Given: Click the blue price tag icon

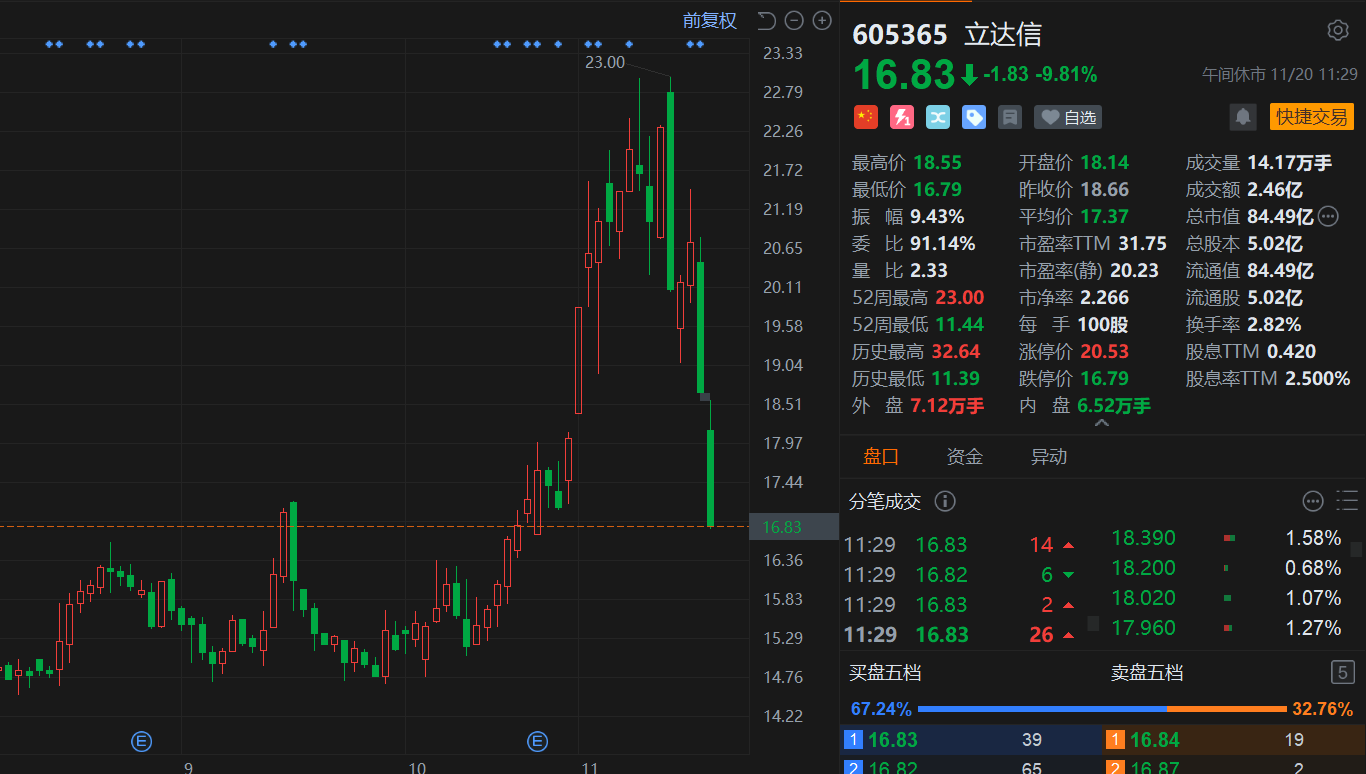Looking at the screenshot, I should point(974,117).
